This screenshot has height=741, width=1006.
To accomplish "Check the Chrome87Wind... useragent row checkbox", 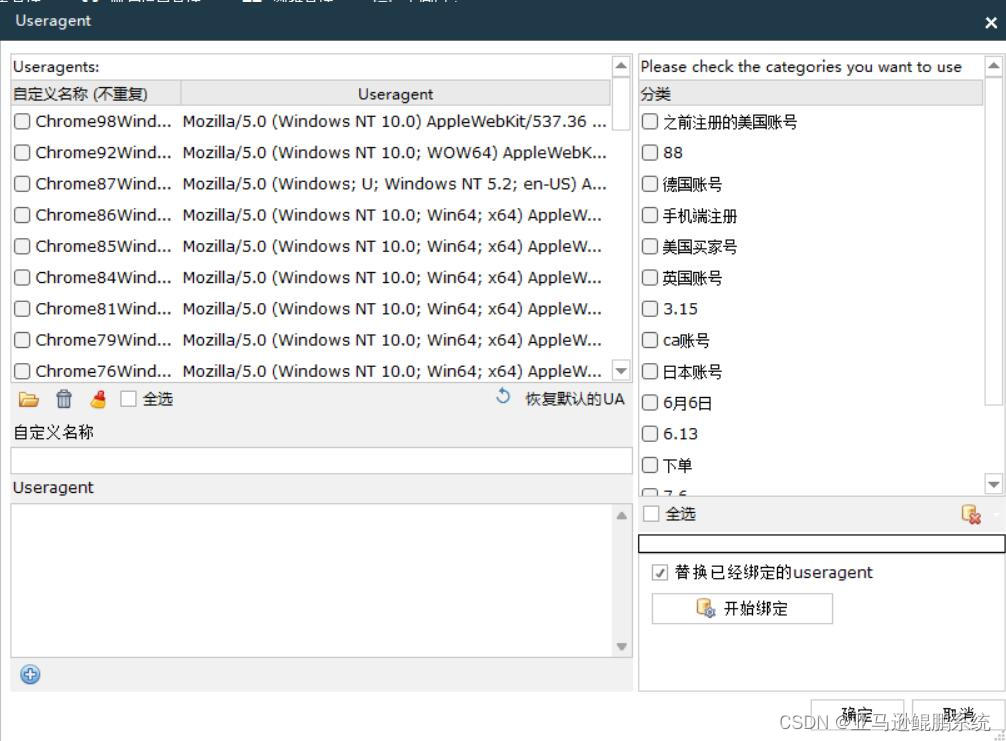I will [x=22, y=184].
